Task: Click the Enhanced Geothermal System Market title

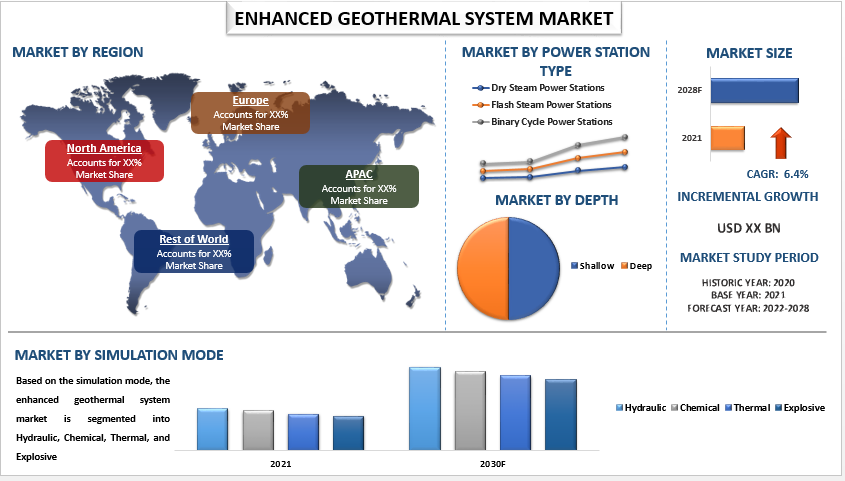Action: click(x=421, y=18)
